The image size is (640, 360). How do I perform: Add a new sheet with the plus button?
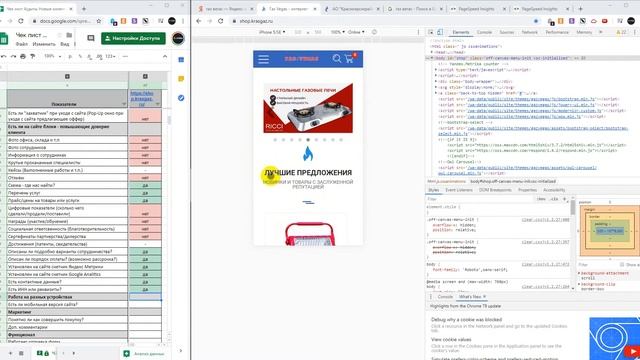tap(10, 353)
